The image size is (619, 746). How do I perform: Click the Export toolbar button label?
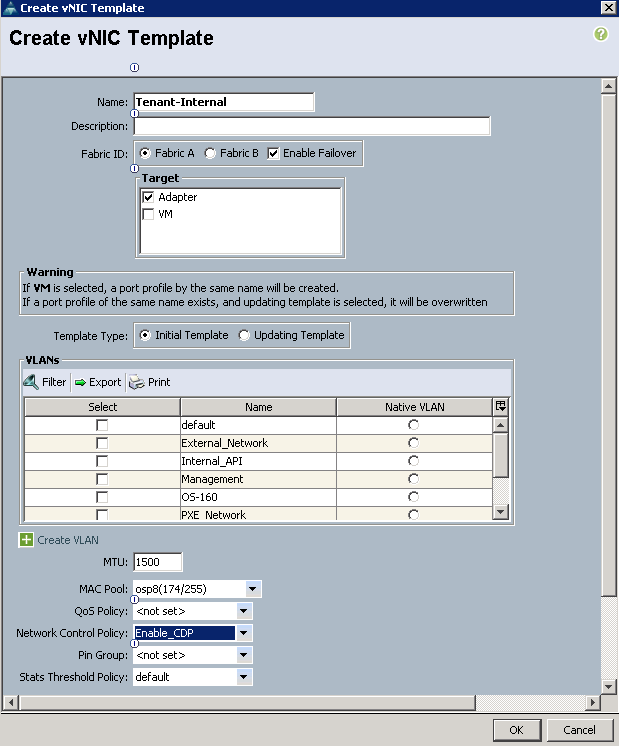(x=105, y=382)
